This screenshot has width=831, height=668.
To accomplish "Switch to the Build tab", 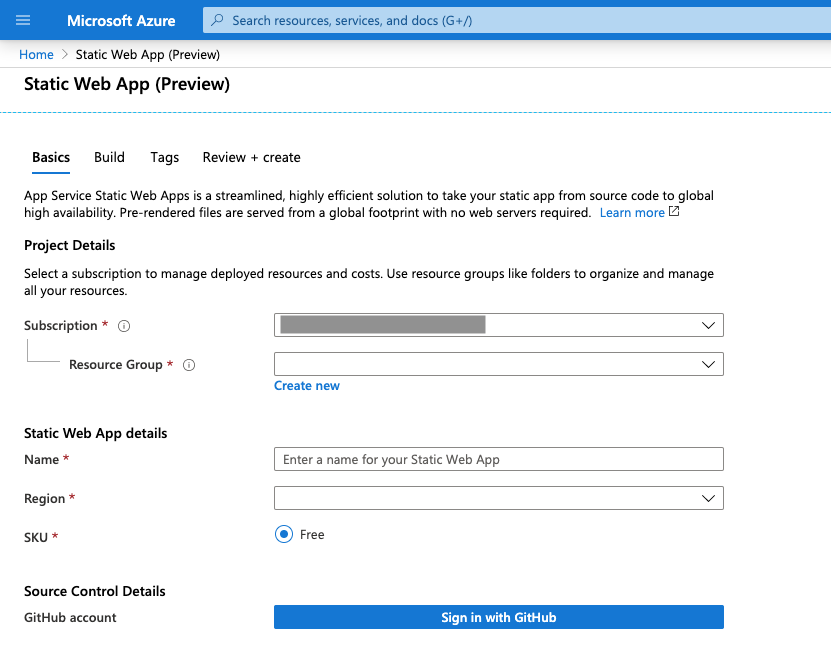I will pyautogui.click(x=109, y=157).
